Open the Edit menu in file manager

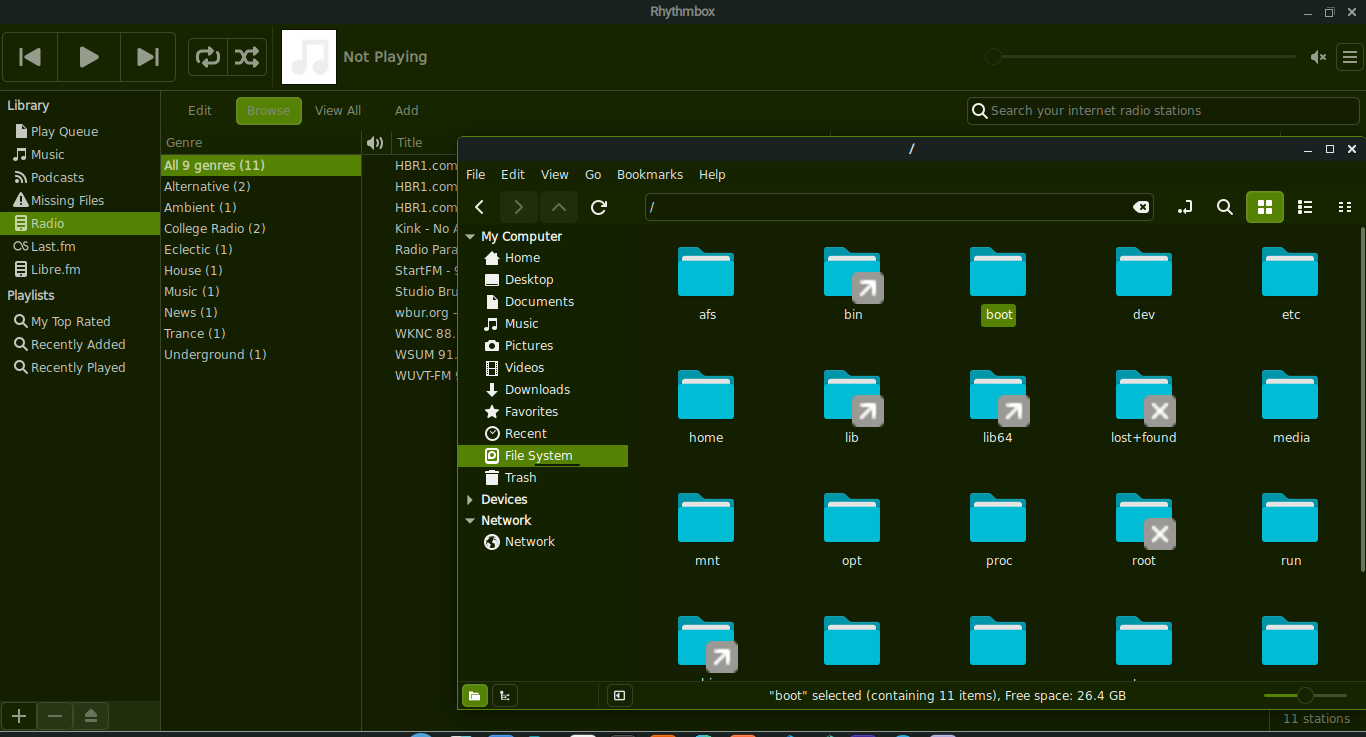[x=513, y=174]
